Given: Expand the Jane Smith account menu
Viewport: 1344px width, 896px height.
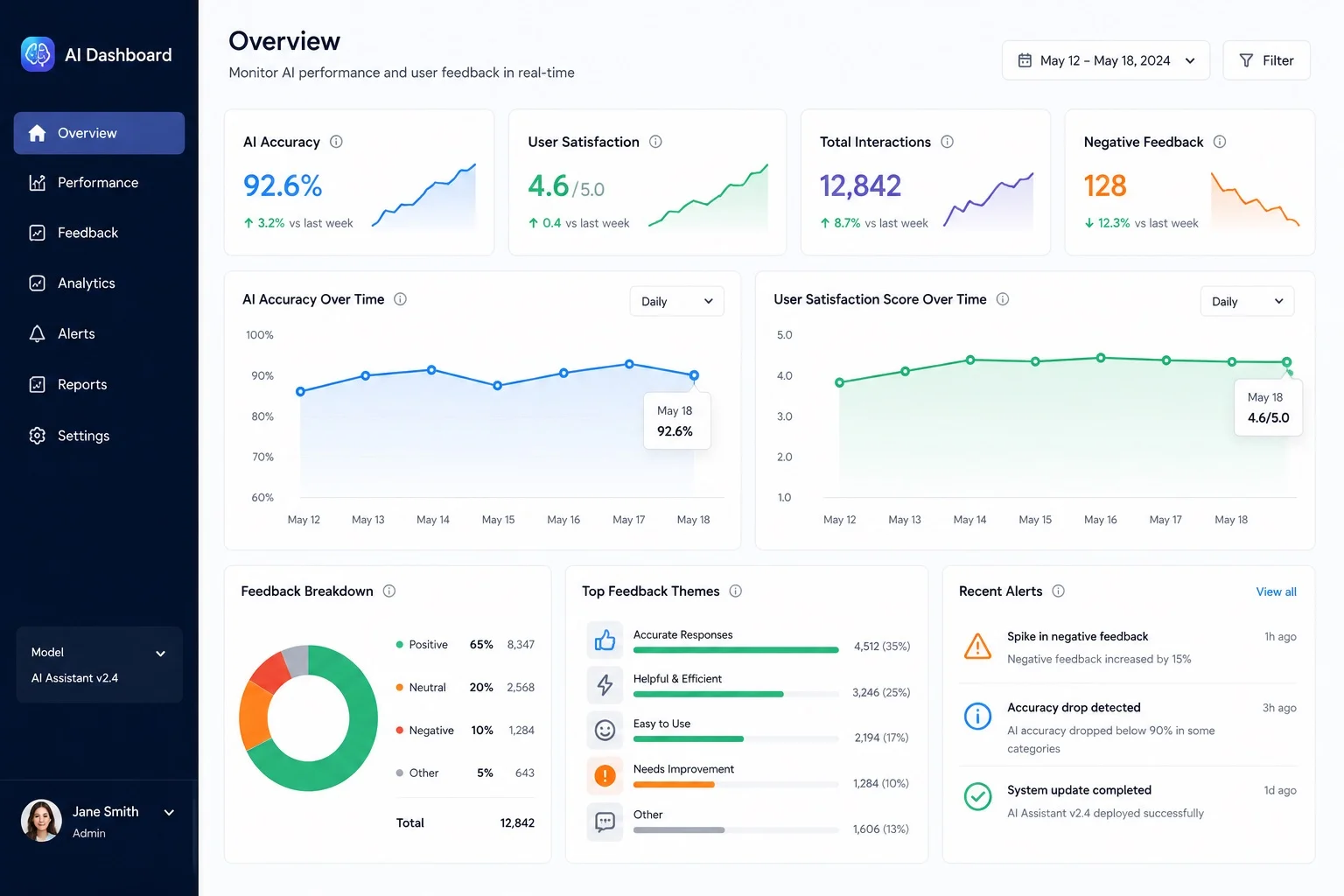Looking at the screenshot, I should [169, 813].
